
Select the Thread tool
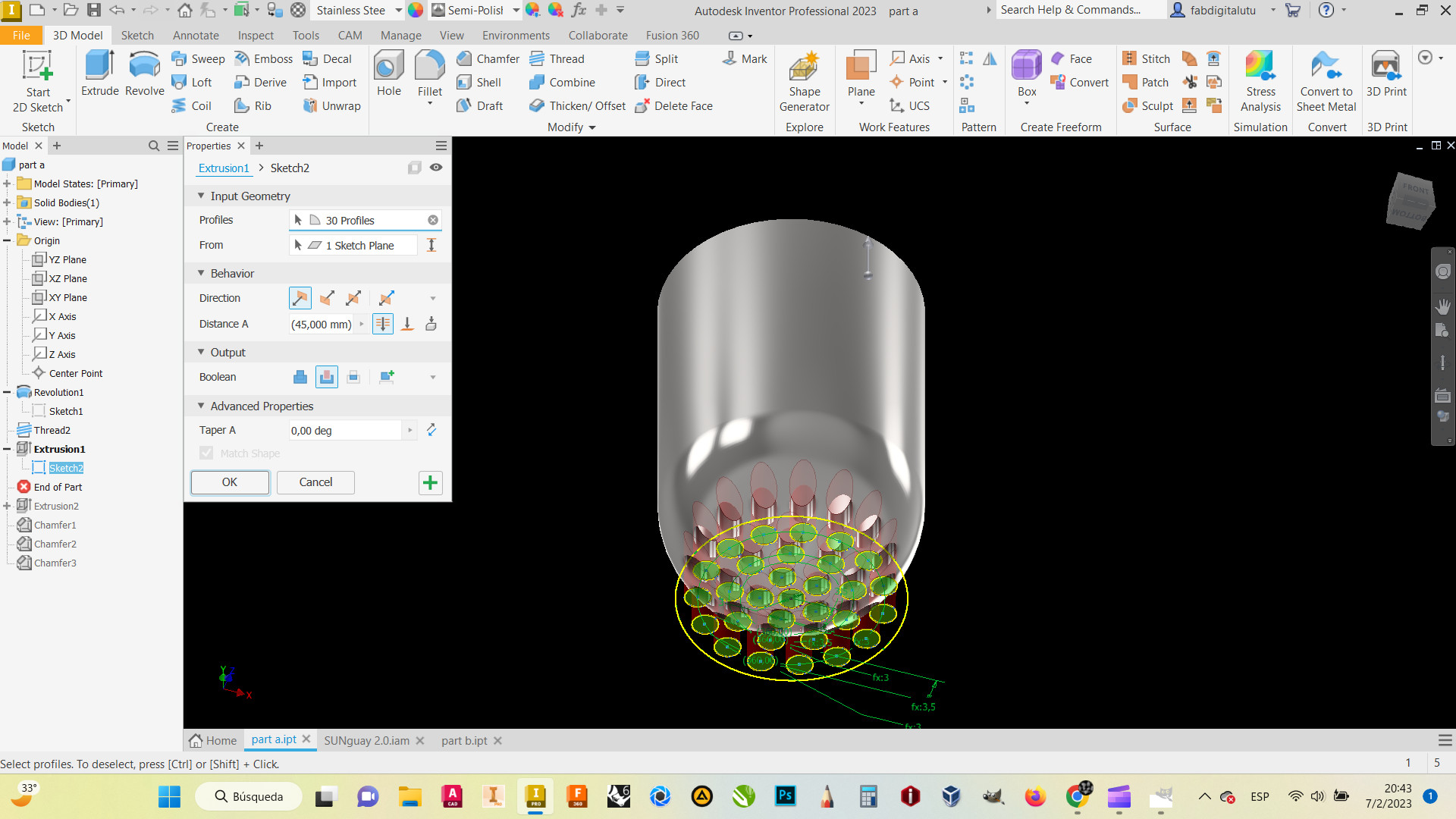(557, 58)
